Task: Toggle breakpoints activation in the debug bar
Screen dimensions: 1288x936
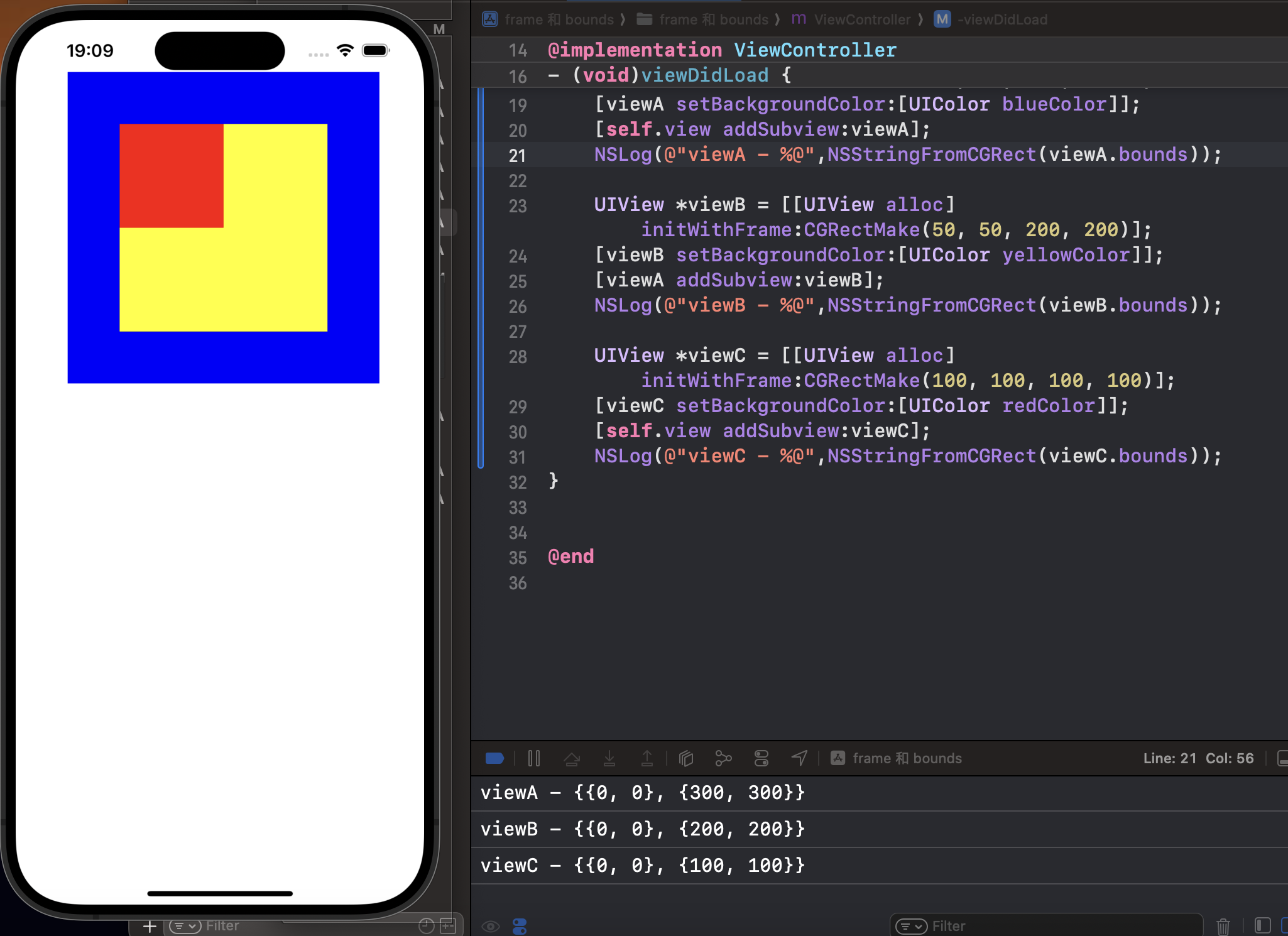Action: point(494,758)
